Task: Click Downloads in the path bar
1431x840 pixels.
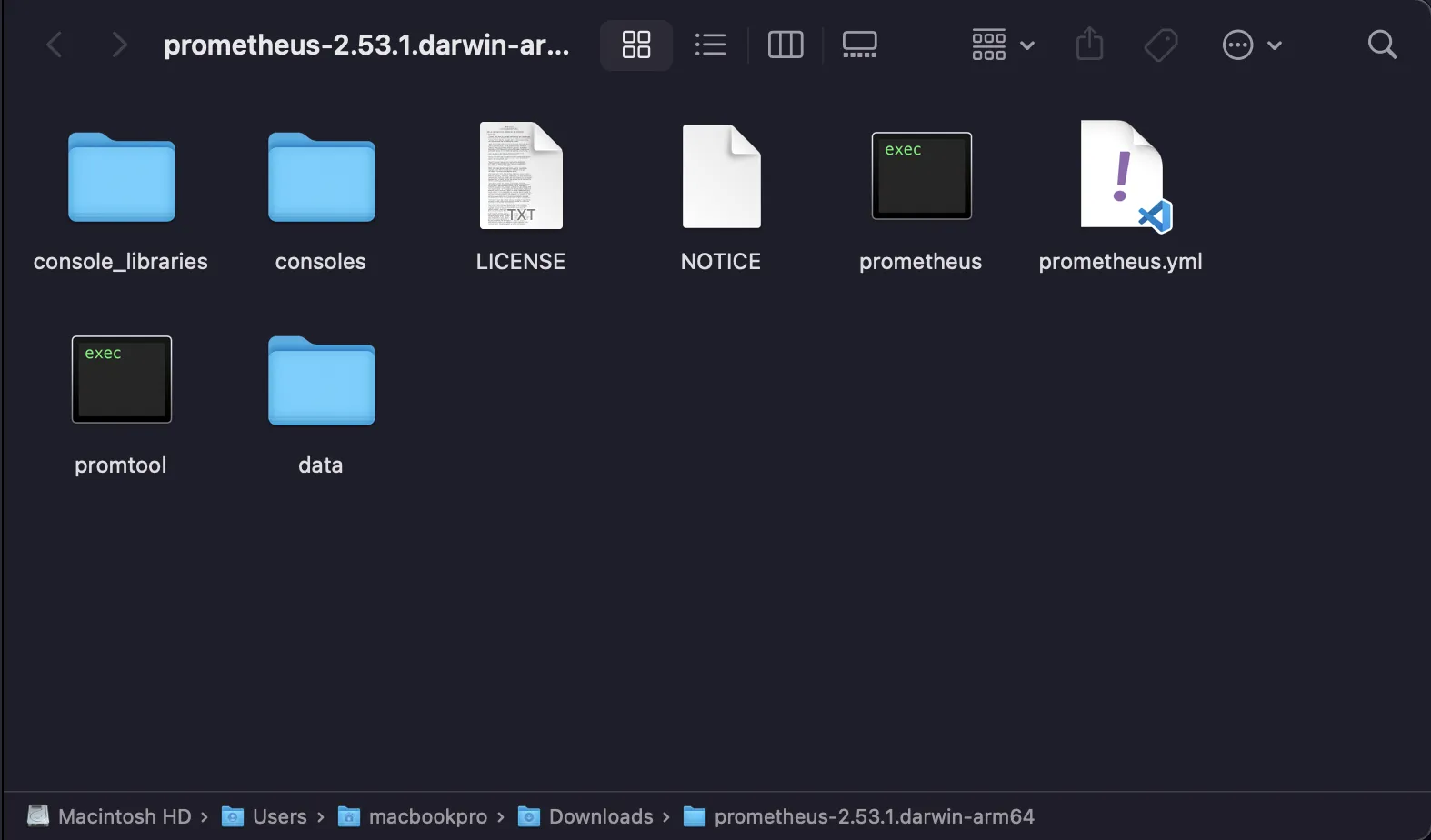Action: [x=585, y=816]
